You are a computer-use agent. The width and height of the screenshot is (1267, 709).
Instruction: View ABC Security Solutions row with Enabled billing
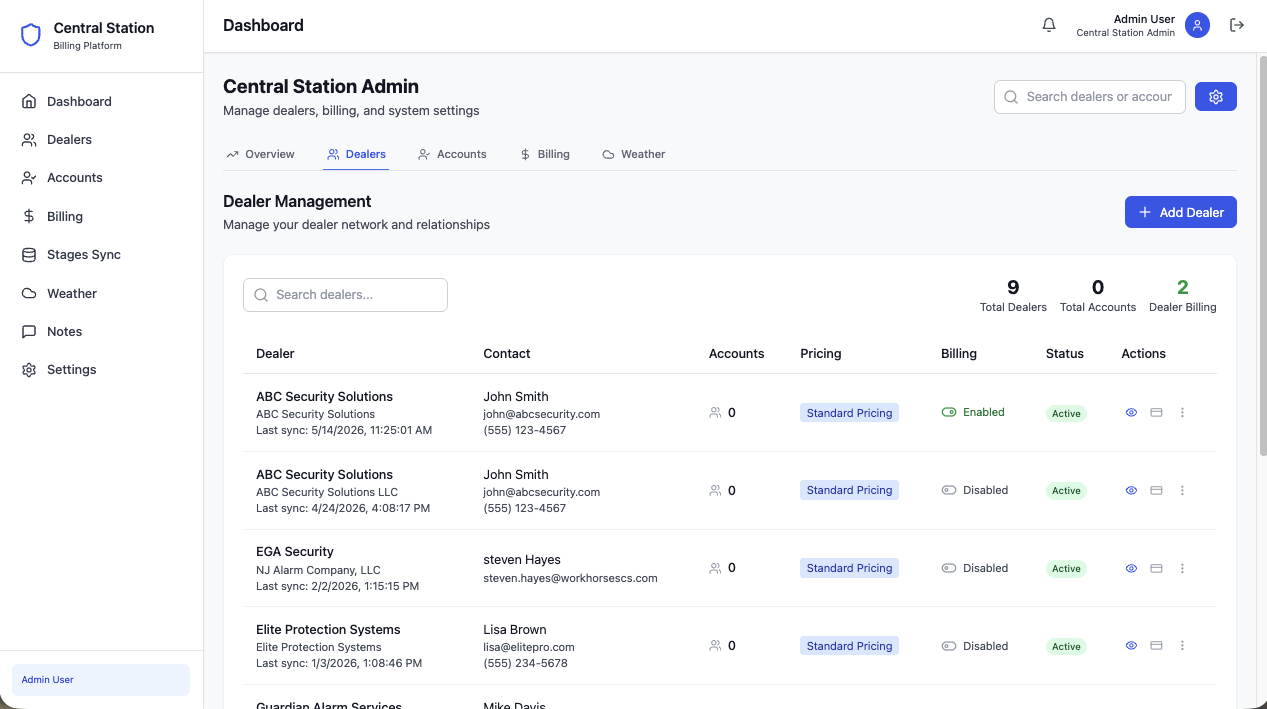(x=1131, y=412)
